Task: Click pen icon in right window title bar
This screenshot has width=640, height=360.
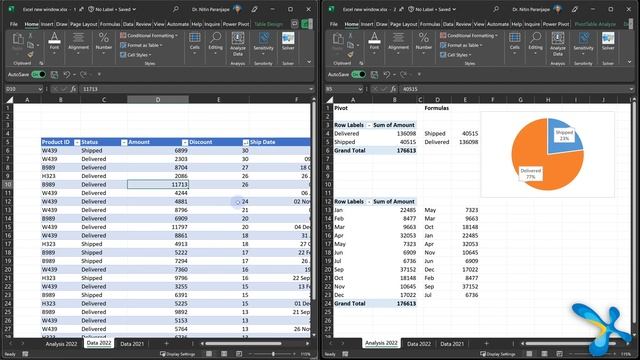Action: tap(575, 9)
